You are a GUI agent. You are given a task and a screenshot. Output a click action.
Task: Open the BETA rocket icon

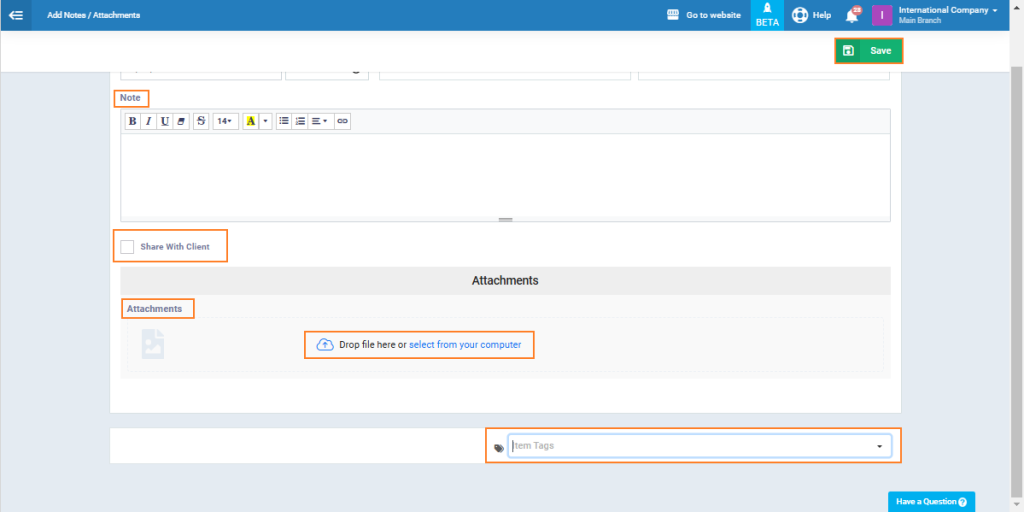tap(767, 15)
